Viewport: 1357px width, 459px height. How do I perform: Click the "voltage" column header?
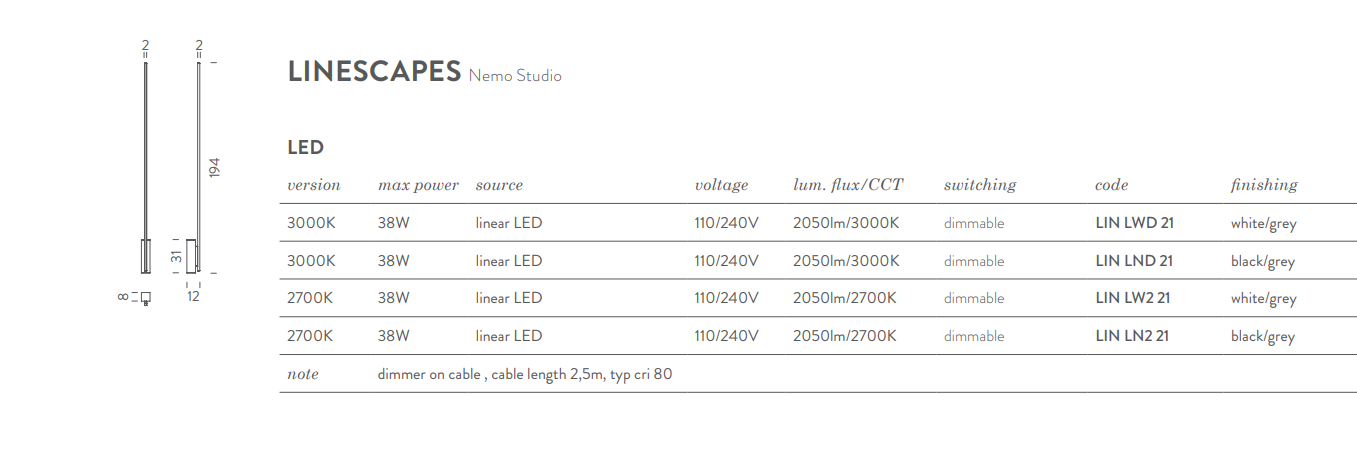point(721,185)
